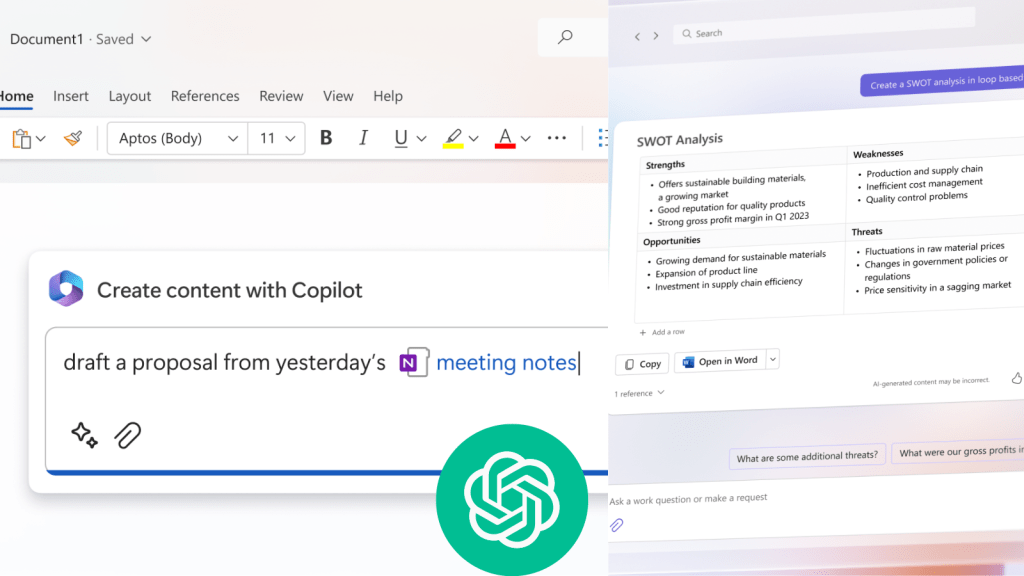This screenshot has width=1024, height=576.
Task: Open the Aptos (Body) font dropdown
Action: point(177,138)
